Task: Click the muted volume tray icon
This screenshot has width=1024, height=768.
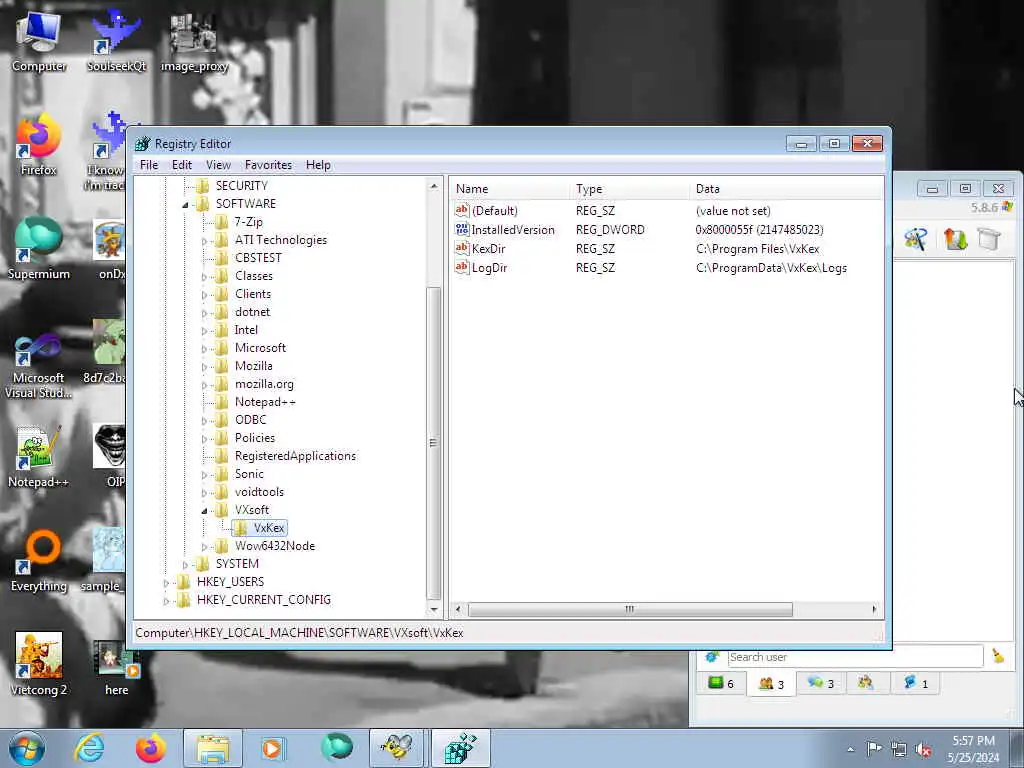Action: pos(923,750)
